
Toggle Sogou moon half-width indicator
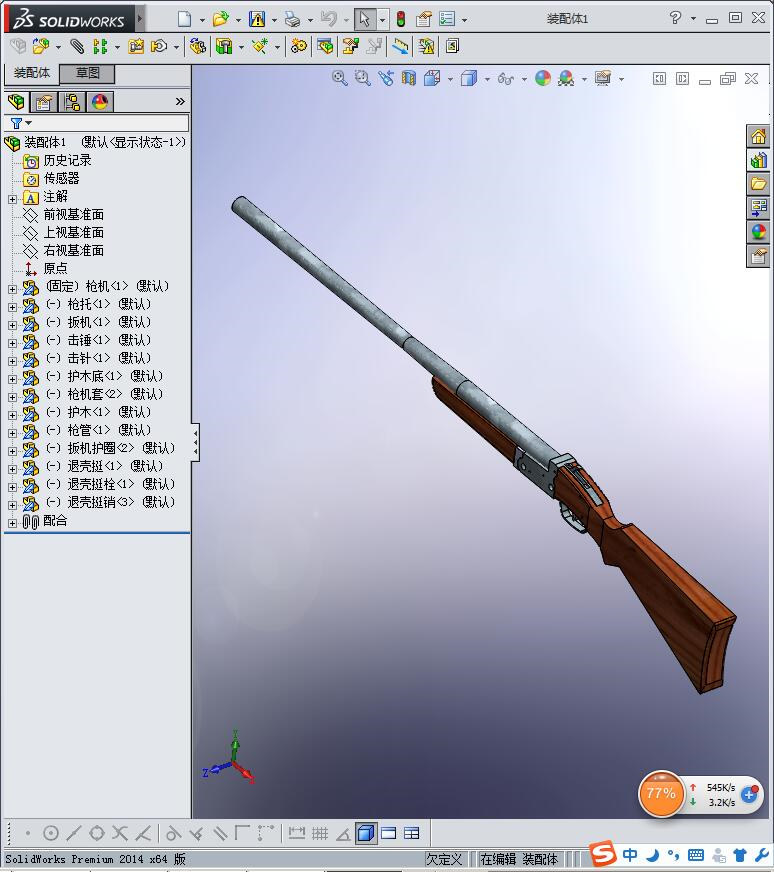pos(653,855)
